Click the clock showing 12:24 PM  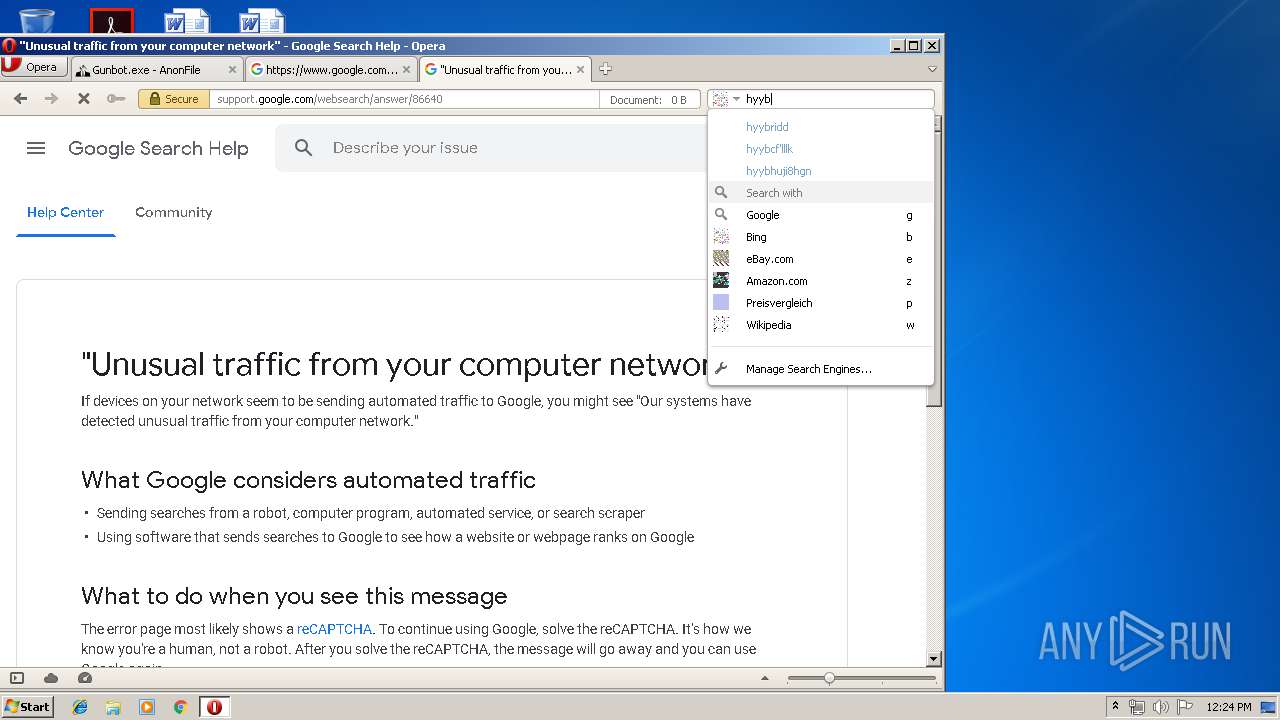[x=1229, y=707]
